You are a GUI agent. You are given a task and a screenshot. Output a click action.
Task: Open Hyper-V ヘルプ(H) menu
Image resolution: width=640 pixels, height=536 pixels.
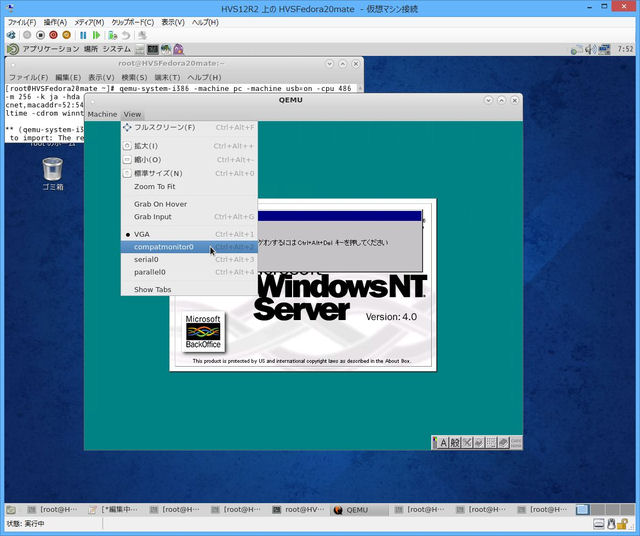205,22
